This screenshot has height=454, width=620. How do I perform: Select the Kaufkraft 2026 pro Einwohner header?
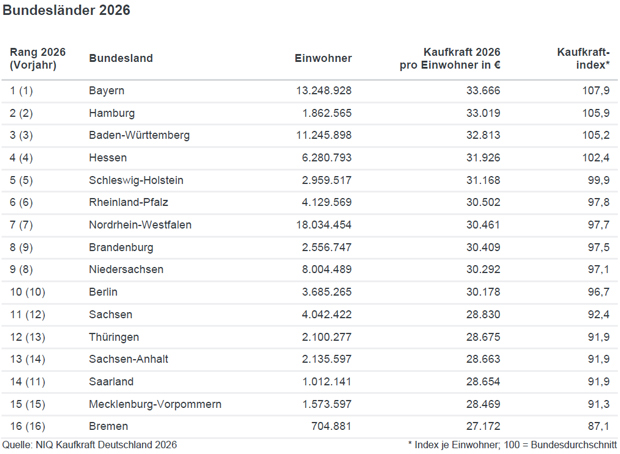coord(448,58)
